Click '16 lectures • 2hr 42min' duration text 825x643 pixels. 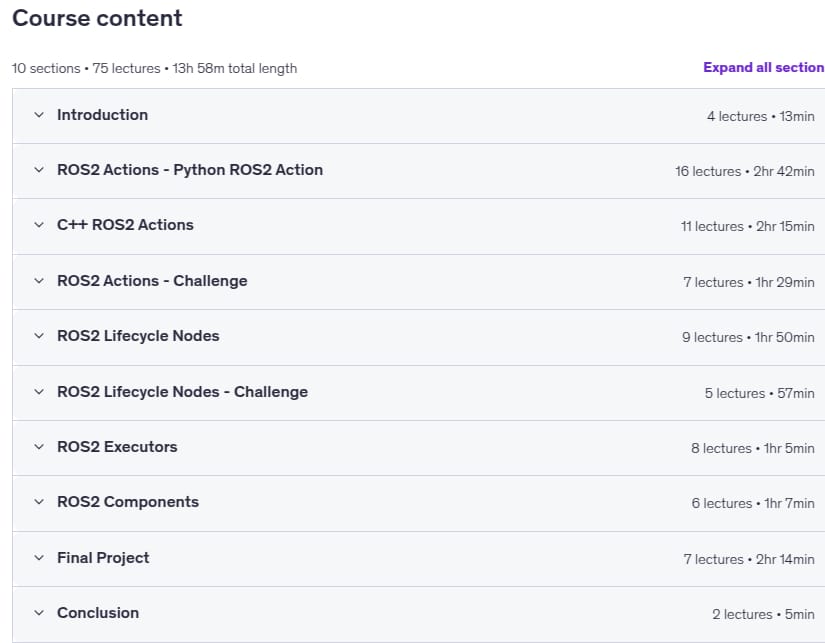pyautogui.click(x=744, y=171)
